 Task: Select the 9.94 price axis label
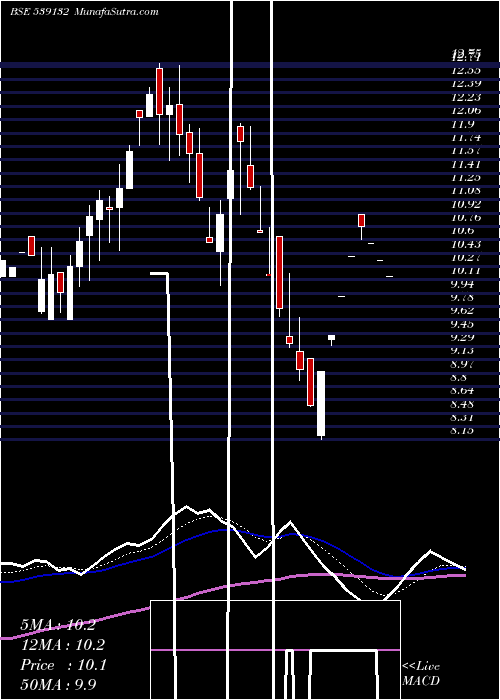(462, 284)
